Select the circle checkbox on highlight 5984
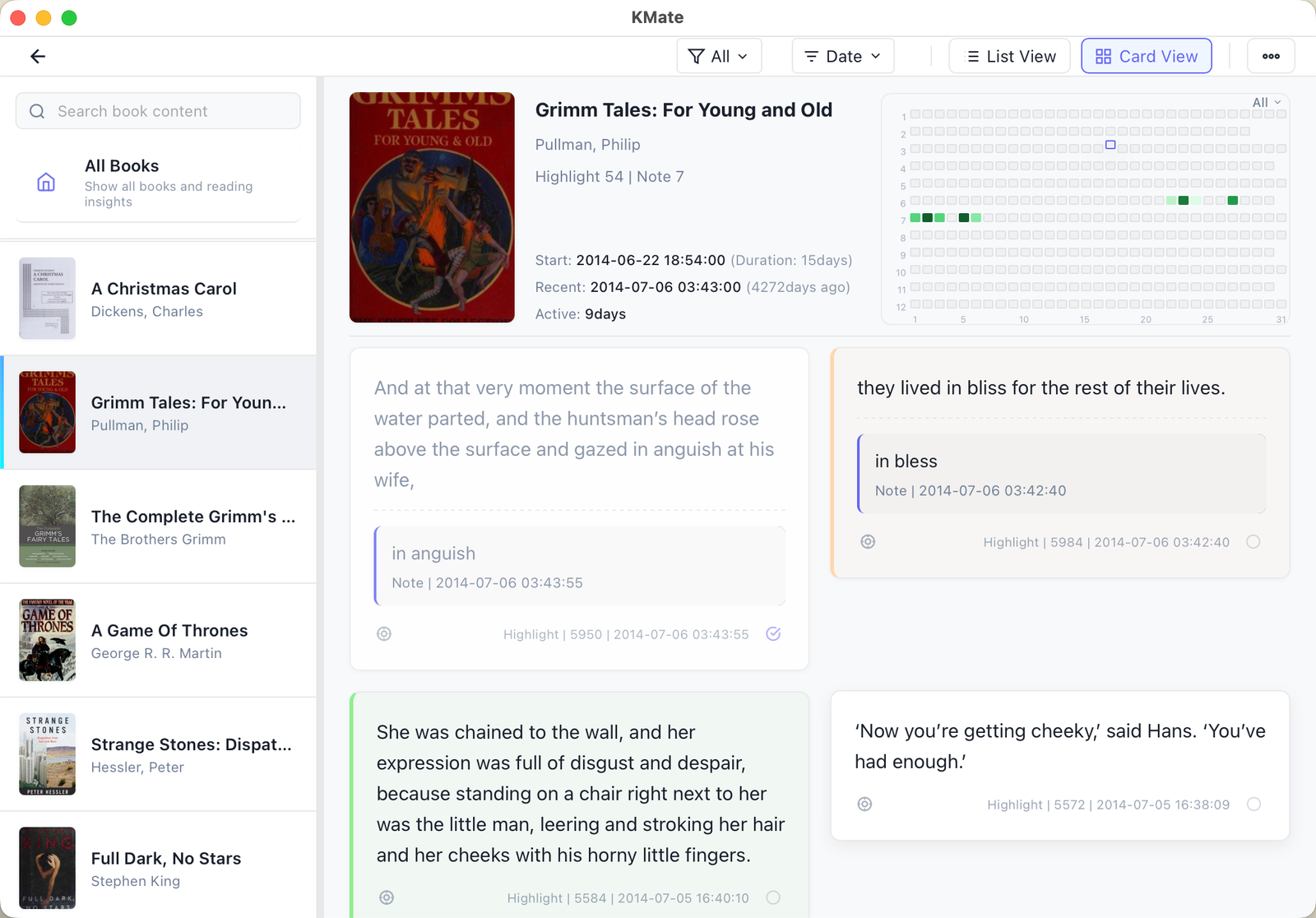The height and width of the screenshot is (918, 1316). point(1253,542)
